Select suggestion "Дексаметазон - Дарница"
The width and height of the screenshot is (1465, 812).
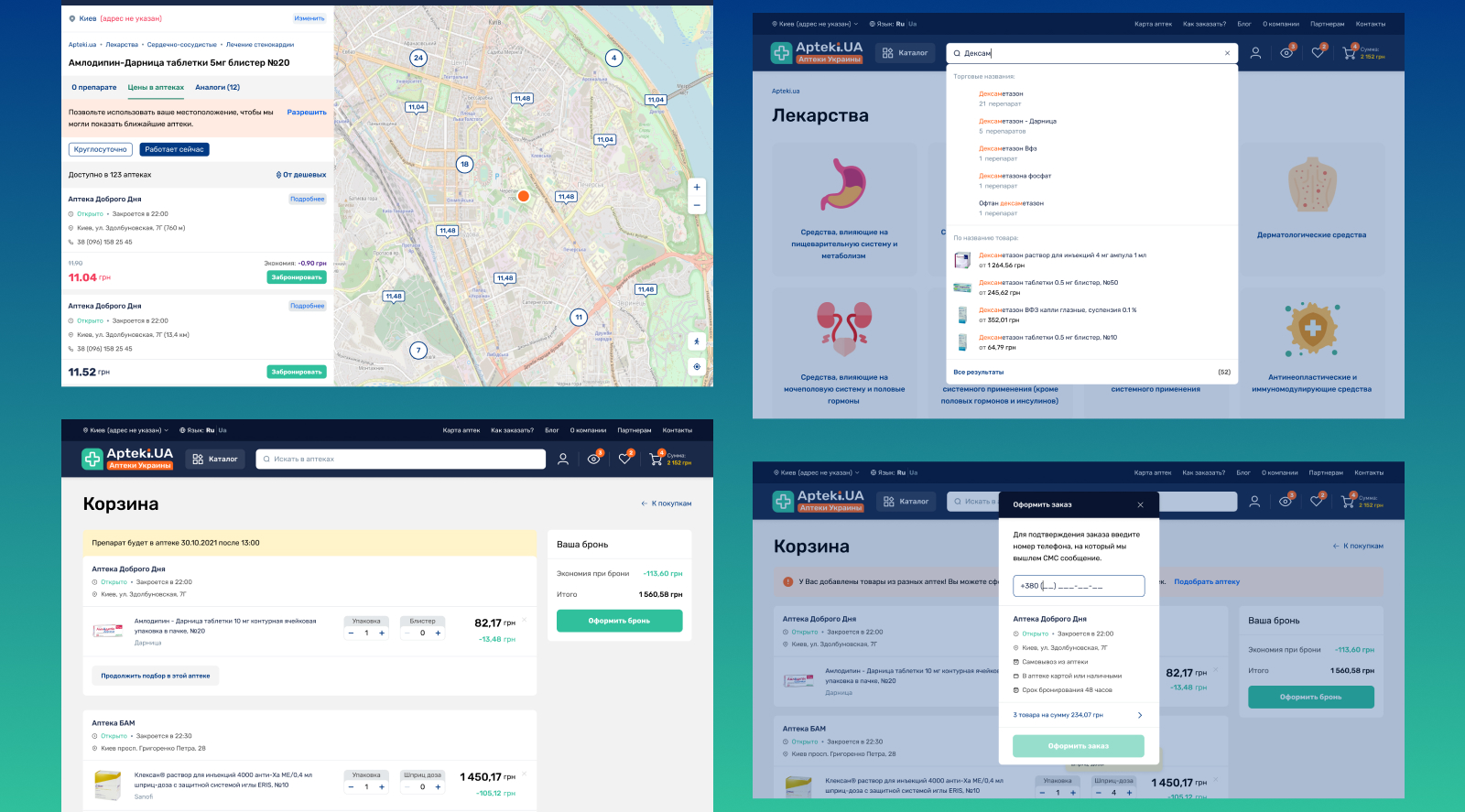click(x=1017, y=121)
